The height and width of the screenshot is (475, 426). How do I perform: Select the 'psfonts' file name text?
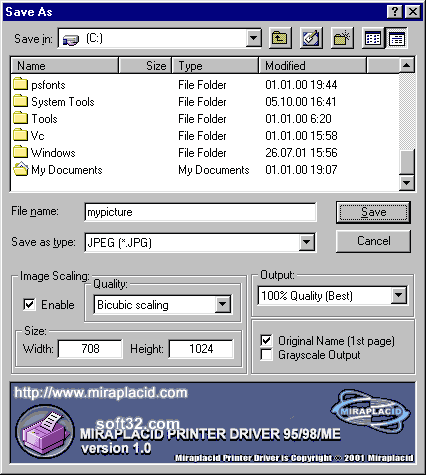pos(48,85)
